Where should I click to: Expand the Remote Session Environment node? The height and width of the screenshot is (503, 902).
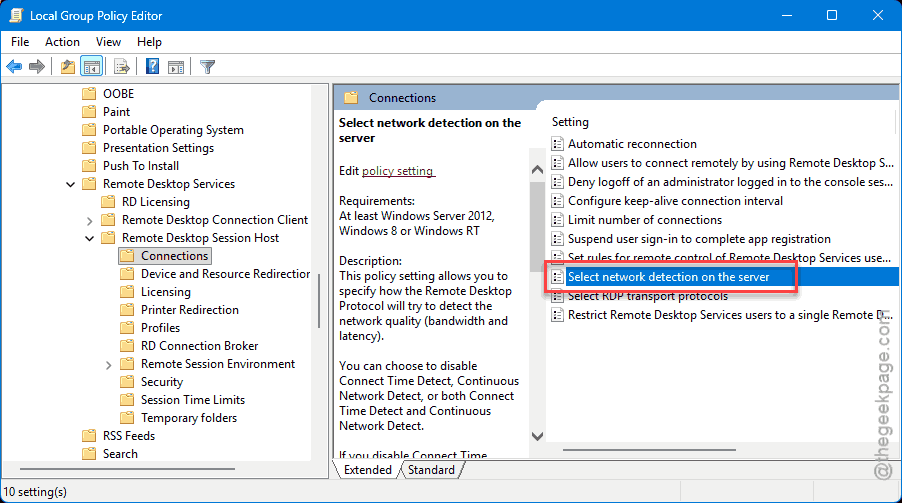pos(108,364)
